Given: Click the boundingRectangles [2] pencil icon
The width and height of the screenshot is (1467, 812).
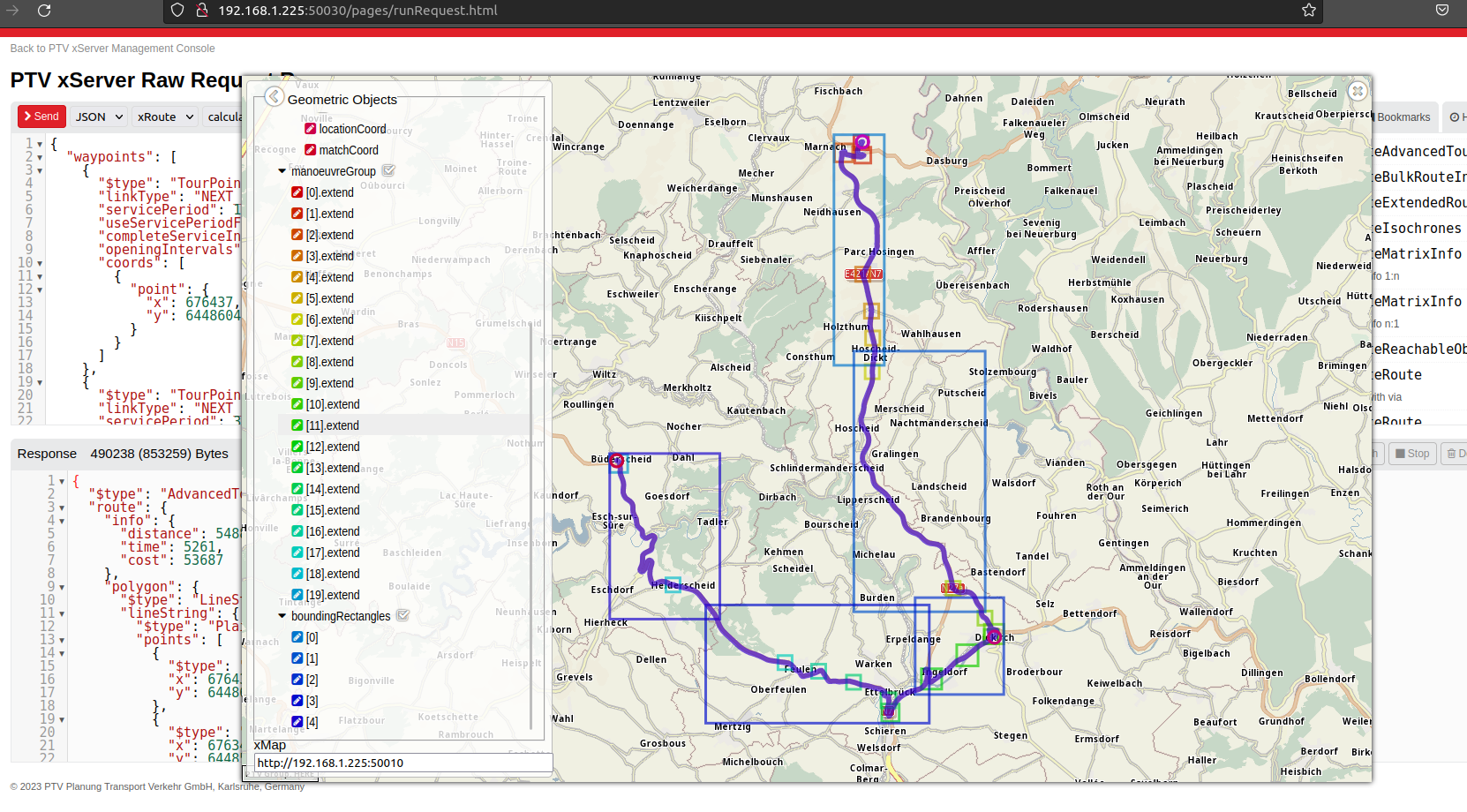Looking at the screenshot, I should pos(297,680).
